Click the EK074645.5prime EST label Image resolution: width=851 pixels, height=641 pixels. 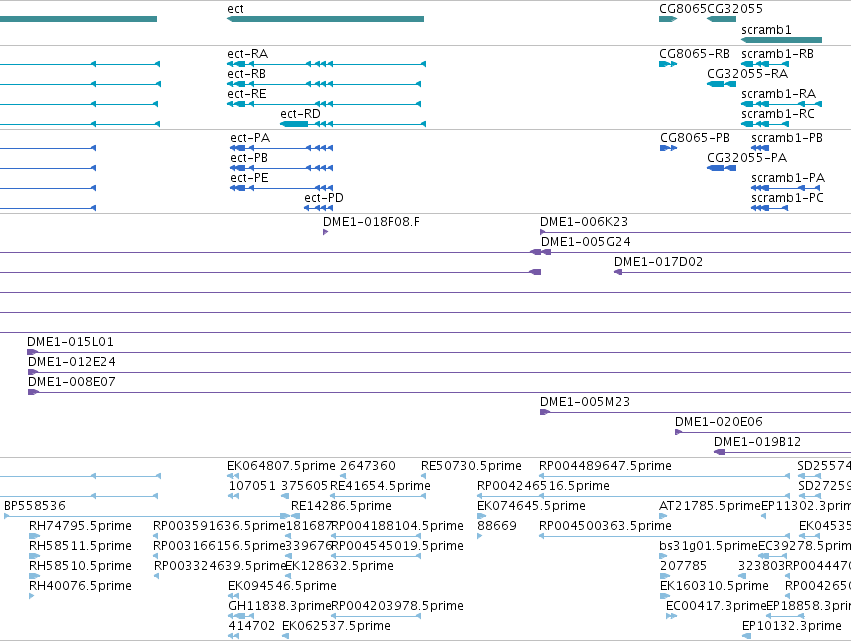point(531,506)
